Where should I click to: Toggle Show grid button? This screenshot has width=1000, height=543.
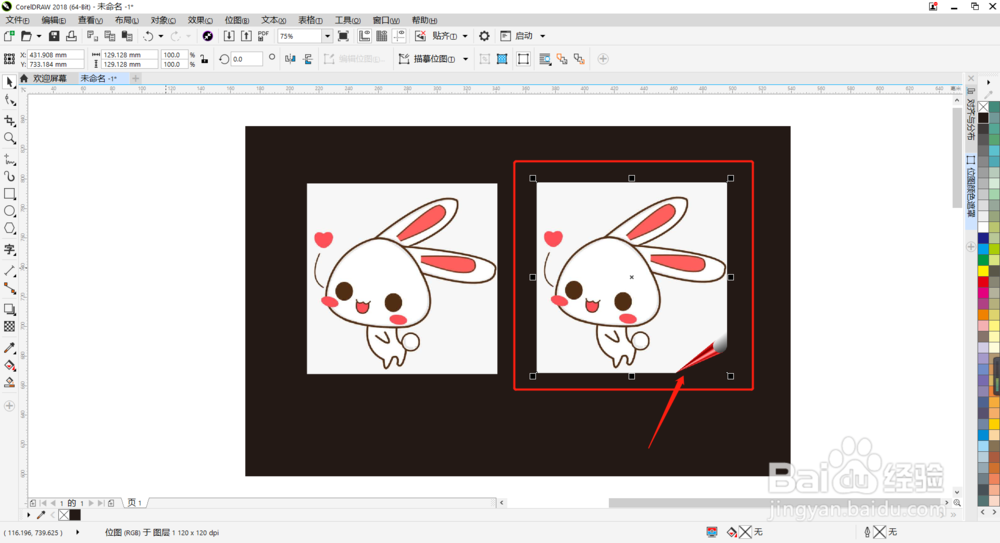click(x=381, y=36)
